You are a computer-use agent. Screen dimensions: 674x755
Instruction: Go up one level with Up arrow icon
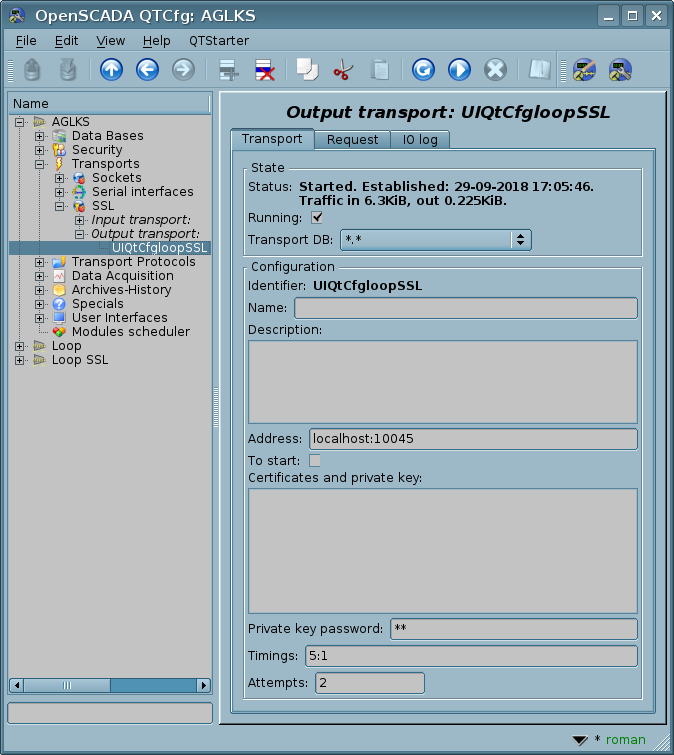click(x=111, y=70)
